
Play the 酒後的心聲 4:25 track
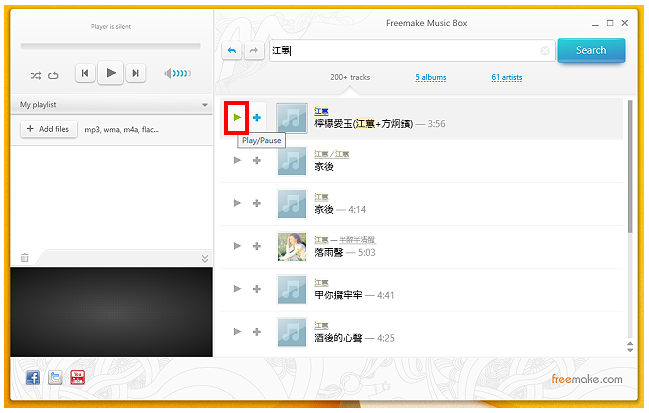click(237, 331)
